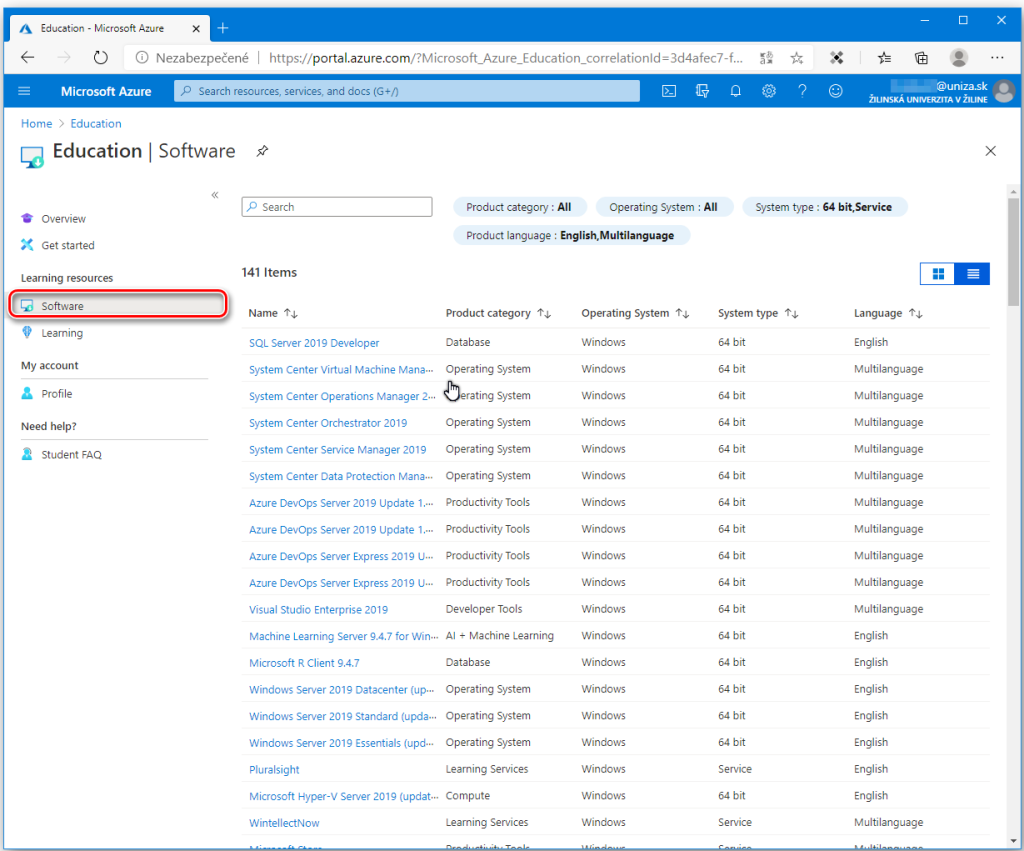Open the Pluralsight software entry
1024x851 pixels.
coord(274,770)
